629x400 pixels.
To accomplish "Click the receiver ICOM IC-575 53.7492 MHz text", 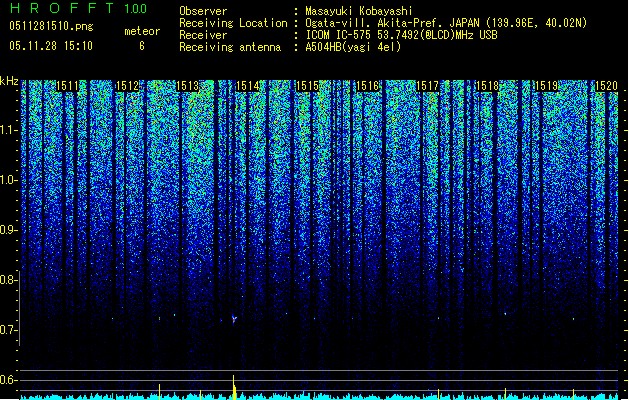I will pos(401,35).
